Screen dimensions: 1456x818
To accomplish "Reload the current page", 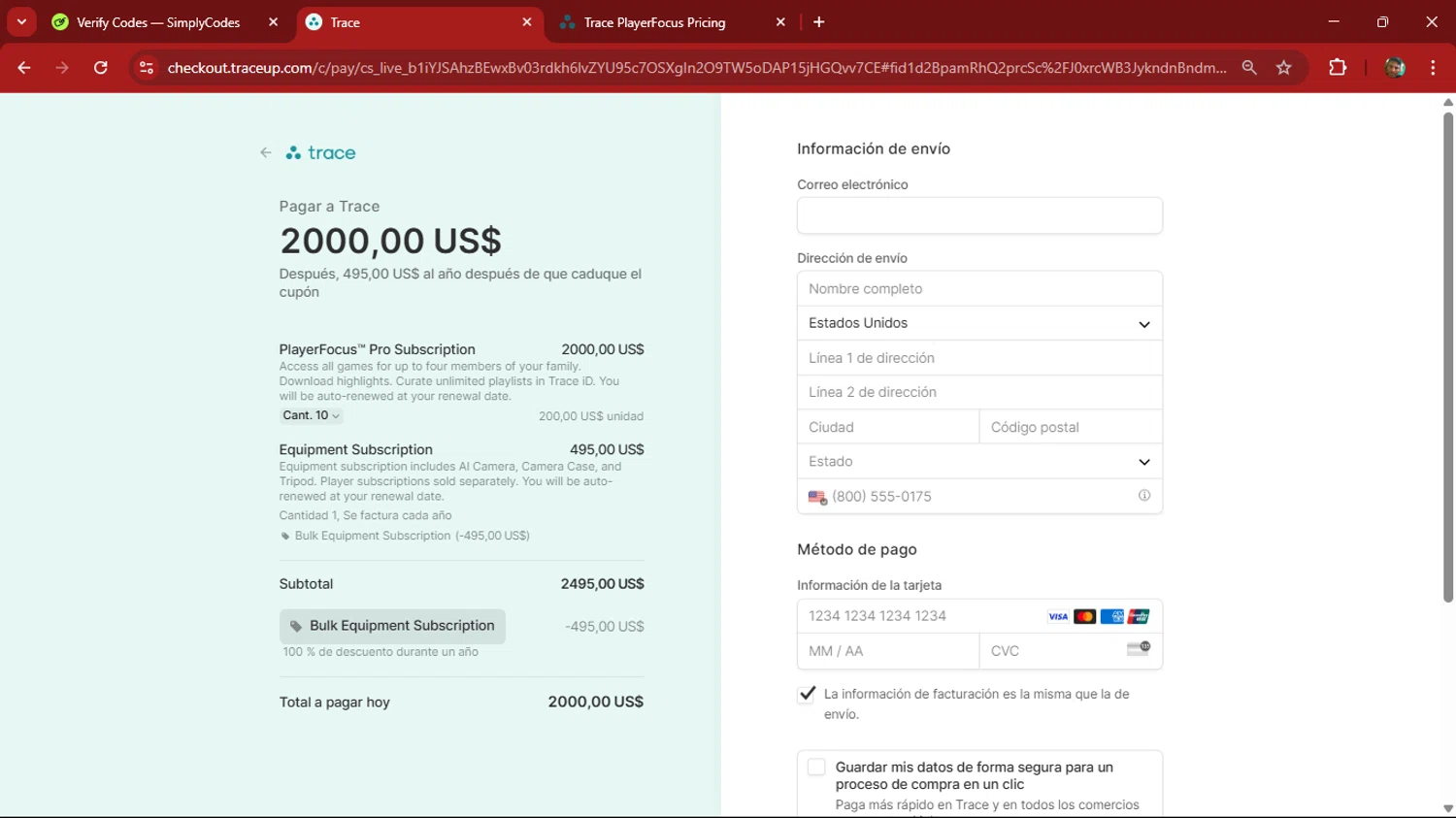I will (101, 68).
